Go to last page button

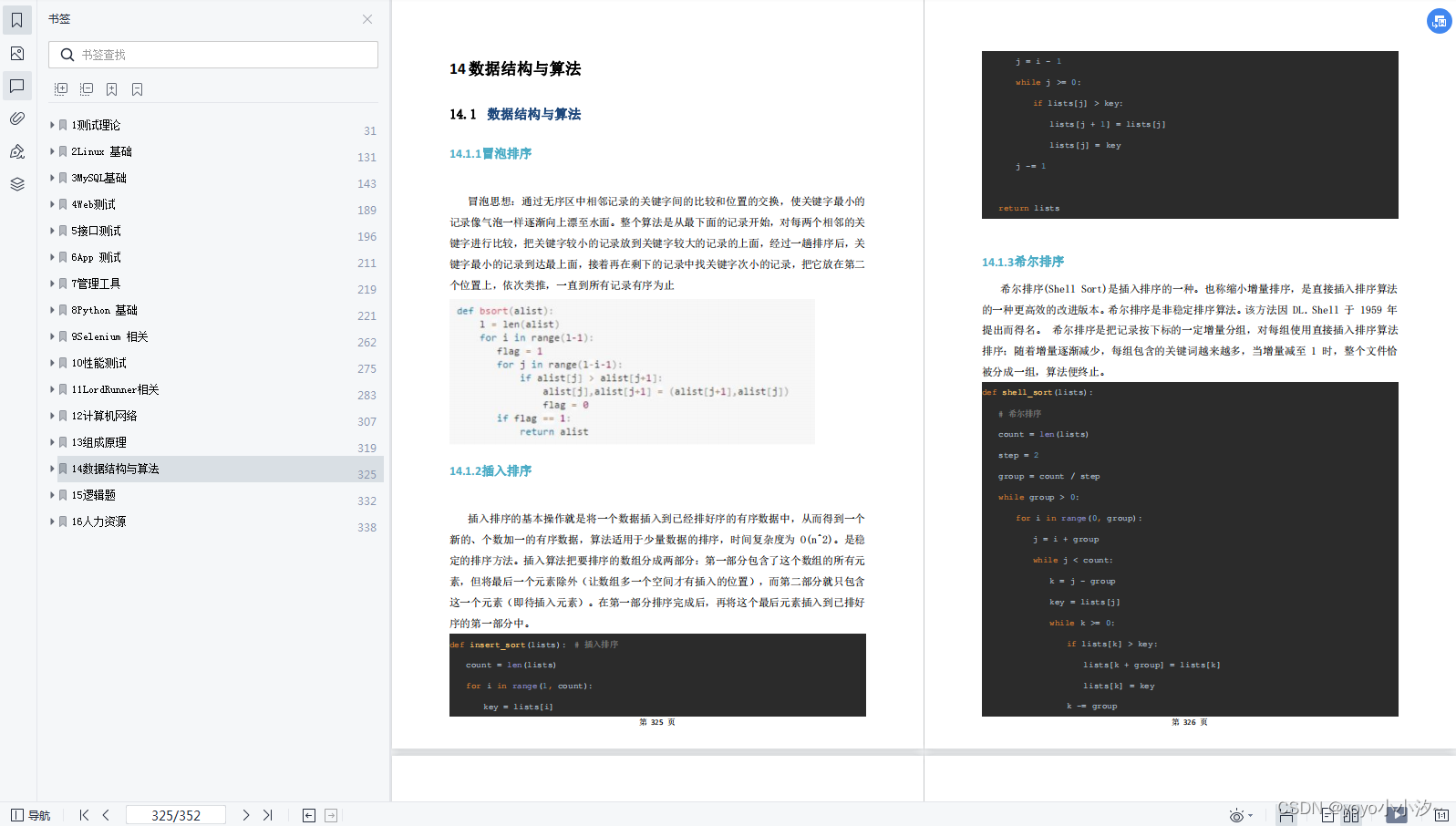coord(267,815)
